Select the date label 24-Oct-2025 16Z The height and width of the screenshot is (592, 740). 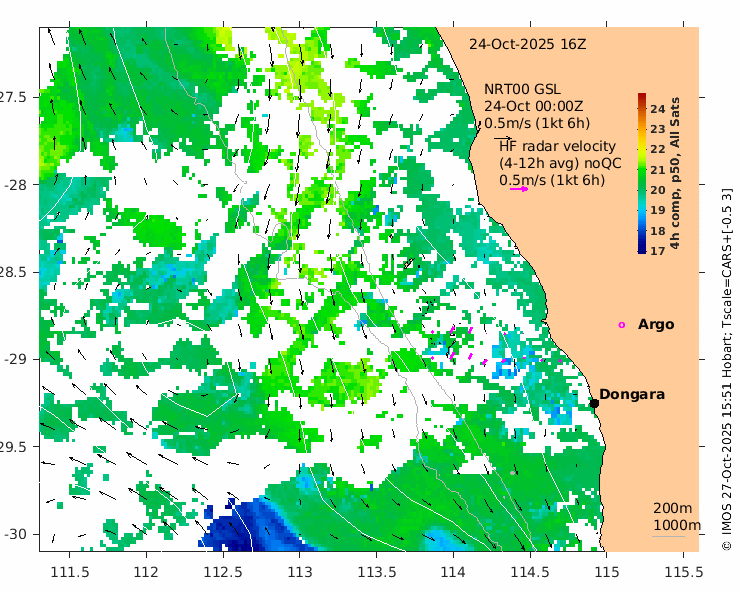tap(527, 44)
